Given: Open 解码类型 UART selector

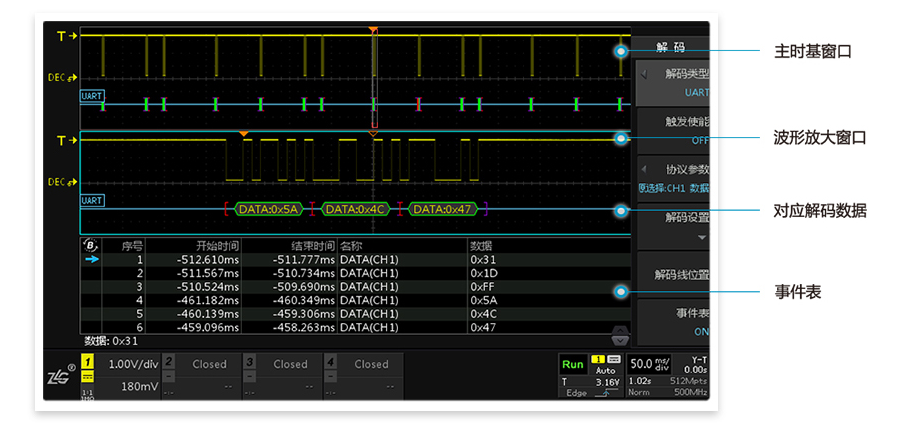Looking at the screenshot, I should coord(673,84).
